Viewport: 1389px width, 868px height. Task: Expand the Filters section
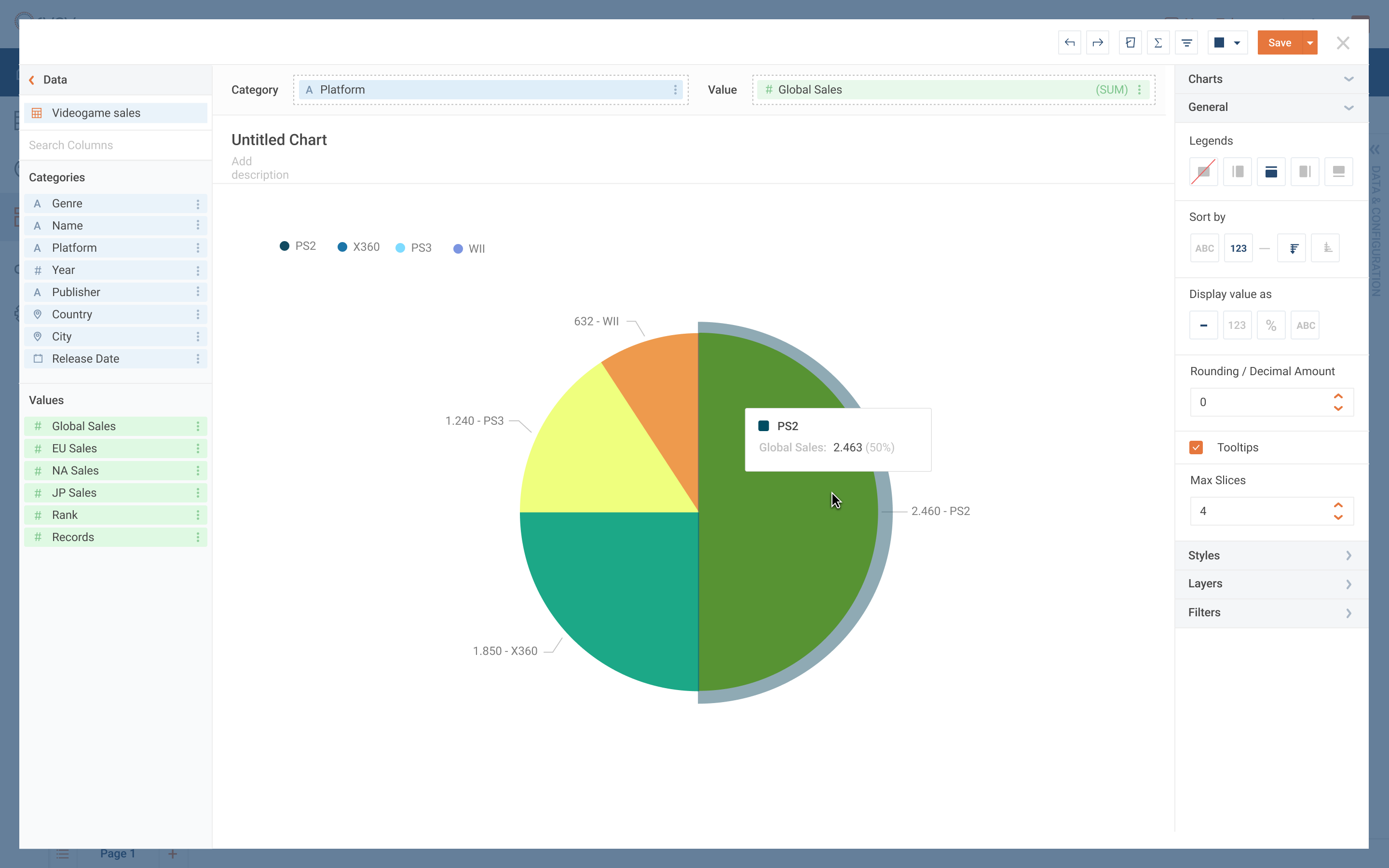[x=1270, y=612]
